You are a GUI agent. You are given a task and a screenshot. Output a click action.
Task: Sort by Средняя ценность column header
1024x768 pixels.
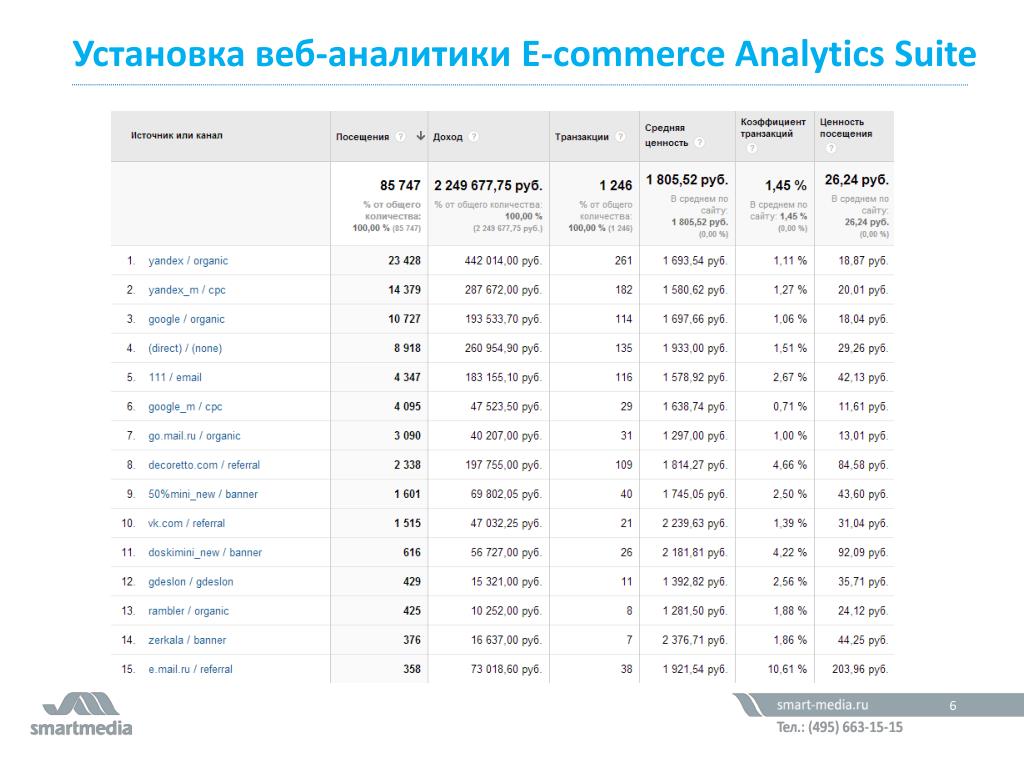666,135
